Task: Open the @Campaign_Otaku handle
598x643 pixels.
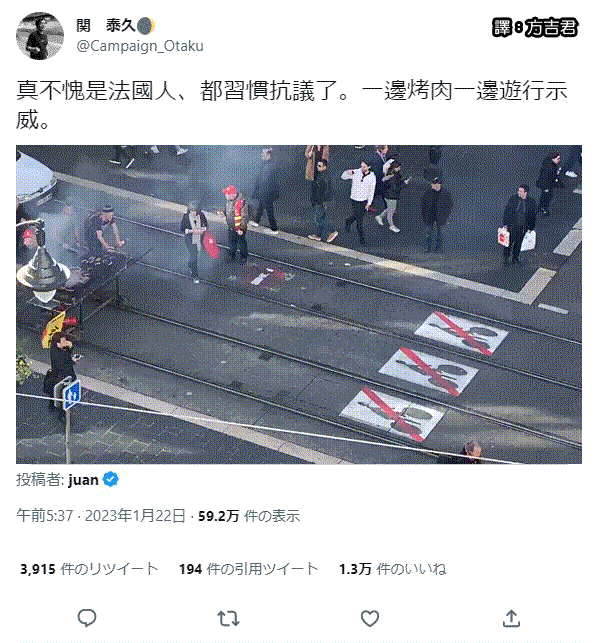Action: point(140,46)
